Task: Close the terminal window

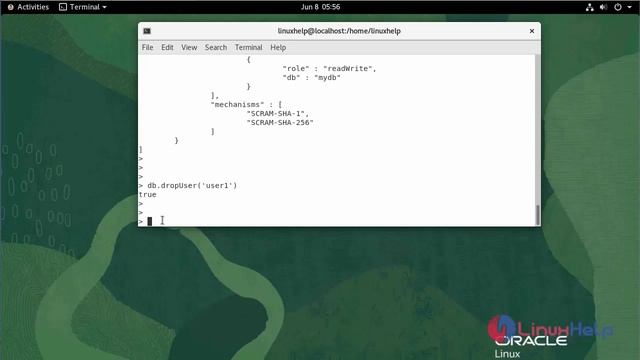Action: coord(532,31)
